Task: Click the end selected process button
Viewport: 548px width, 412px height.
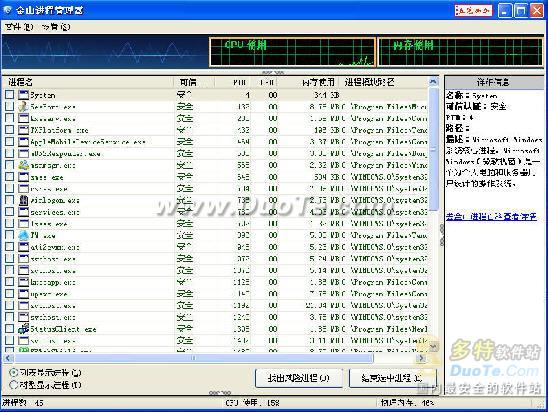Action: (392, 378)
